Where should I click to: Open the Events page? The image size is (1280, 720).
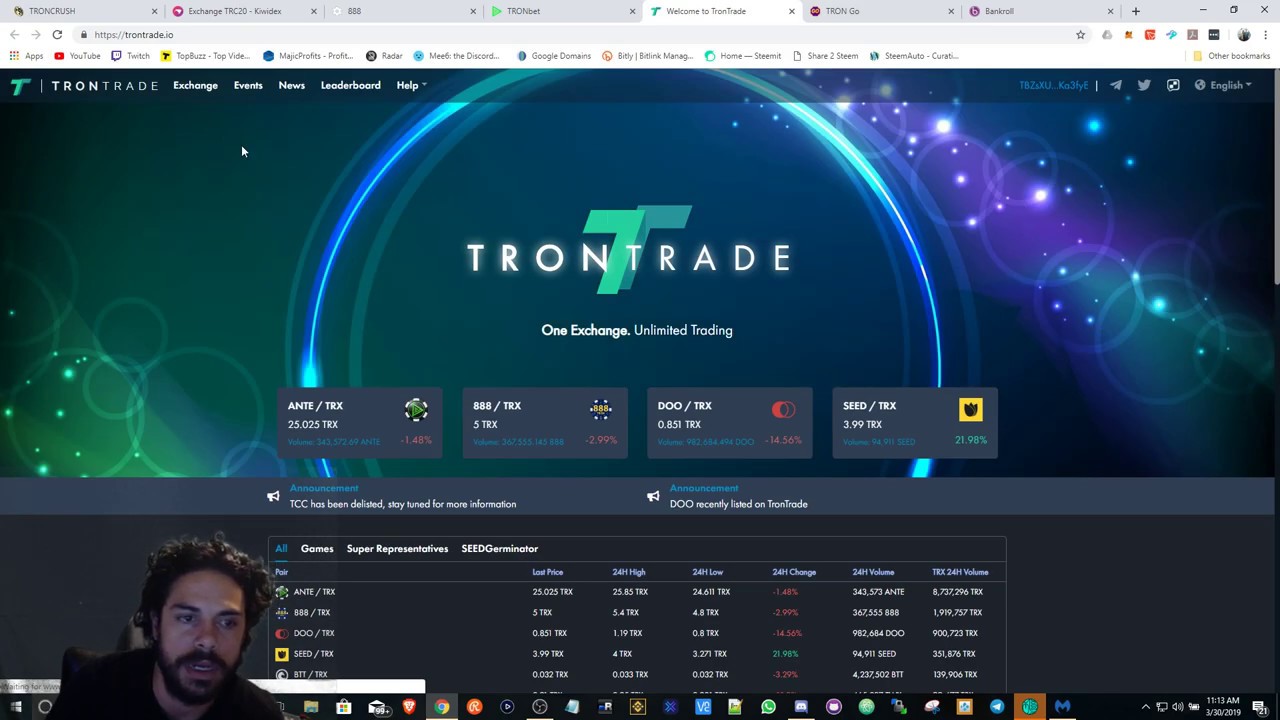[x=248, y=86]
